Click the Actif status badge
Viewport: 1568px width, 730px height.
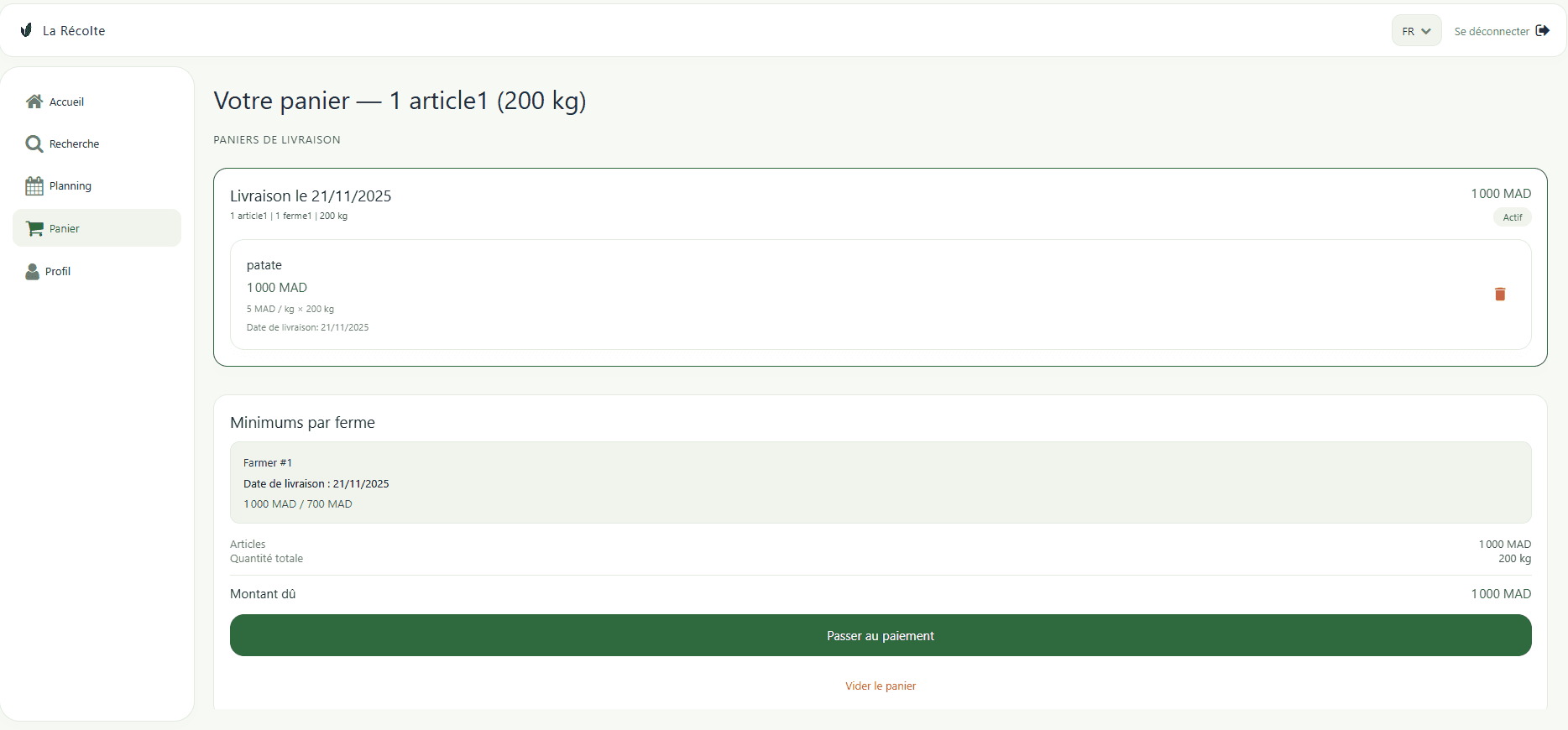[1513, 217]
